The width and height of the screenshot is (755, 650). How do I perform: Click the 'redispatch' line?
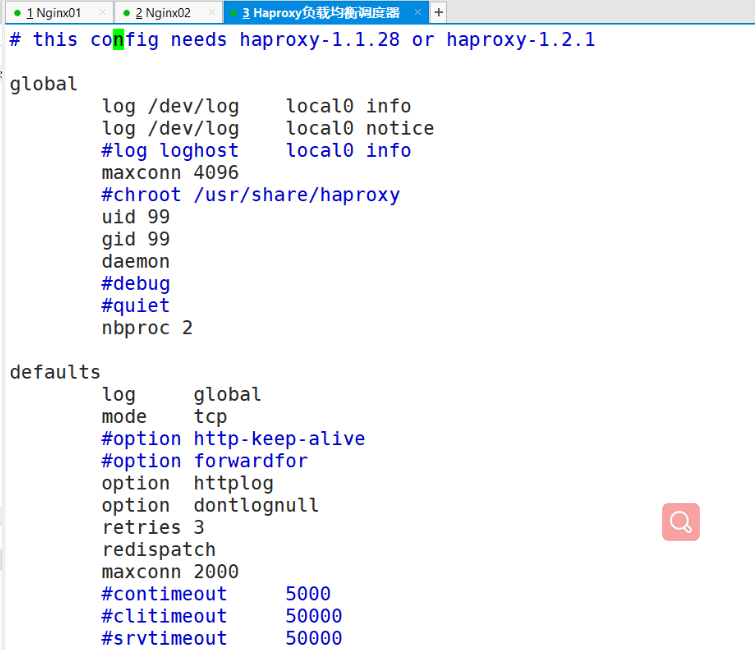pyautogui.click(x=159, y=550)
